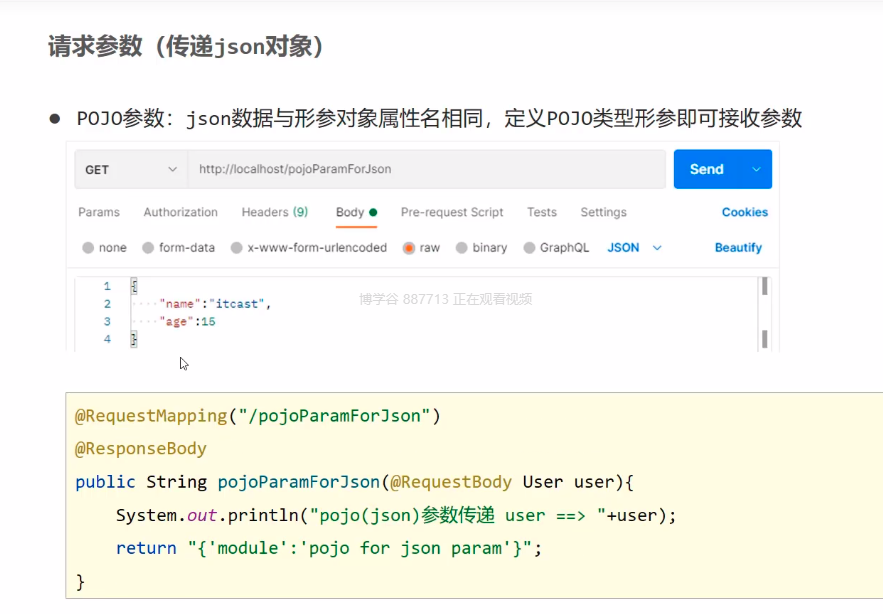Expand the Send button arrow options
The height and width of the screenshot is (614, 883).
757,170
